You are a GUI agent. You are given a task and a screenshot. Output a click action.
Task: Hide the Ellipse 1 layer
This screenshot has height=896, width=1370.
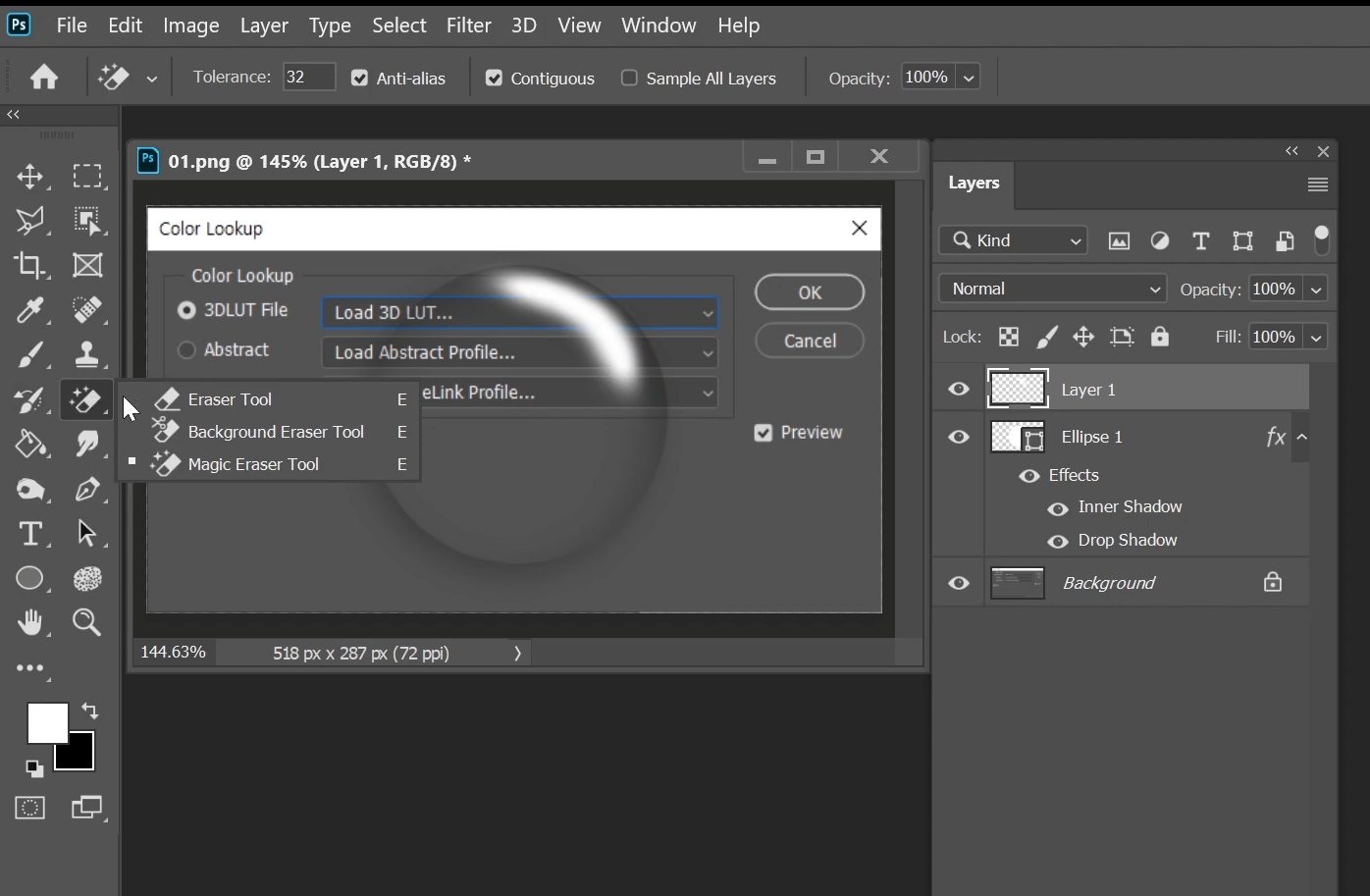959,437
